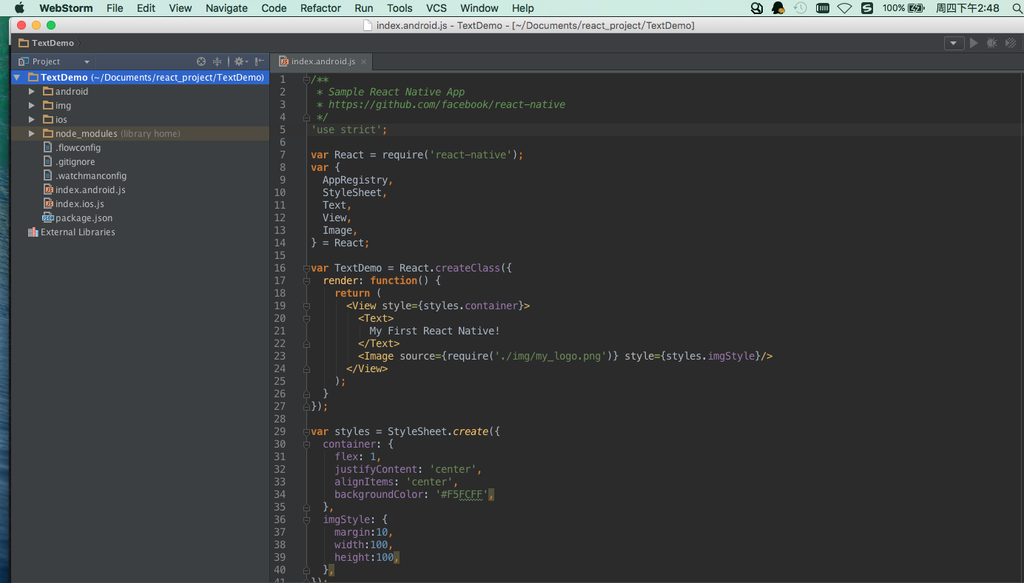Click '#F5FCFF' color value in code
Viewport: 1024px width, 583px height.
point(462,494)
